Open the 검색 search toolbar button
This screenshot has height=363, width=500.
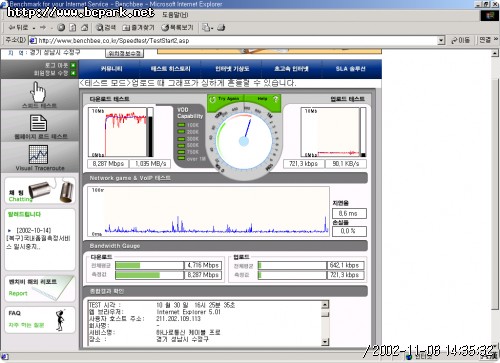106,28
